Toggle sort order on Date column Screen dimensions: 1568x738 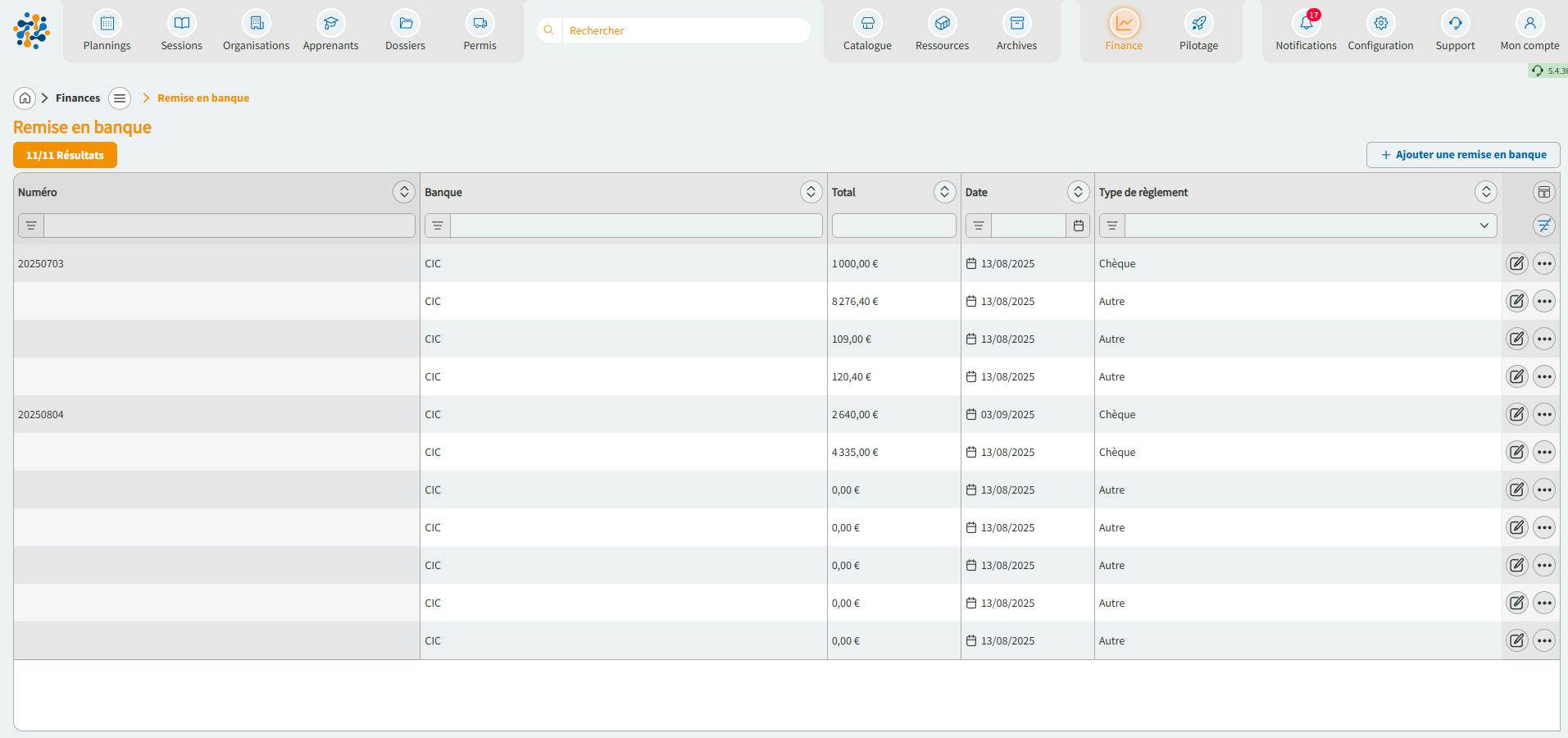pyautogui.click(x=1078, y=192)
